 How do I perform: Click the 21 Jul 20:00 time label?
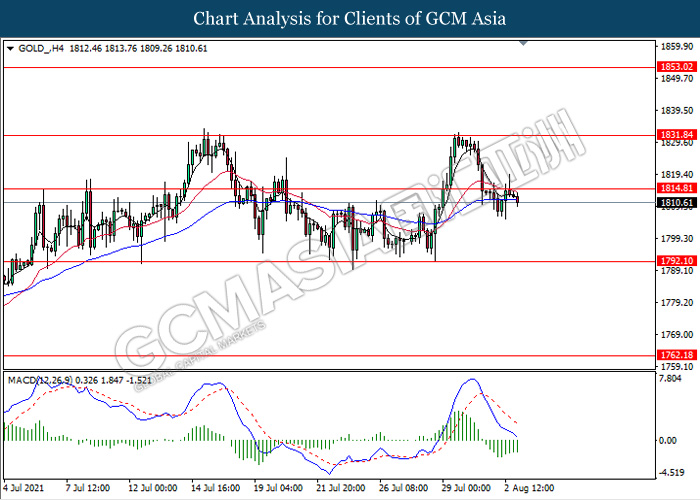(341, 488)
